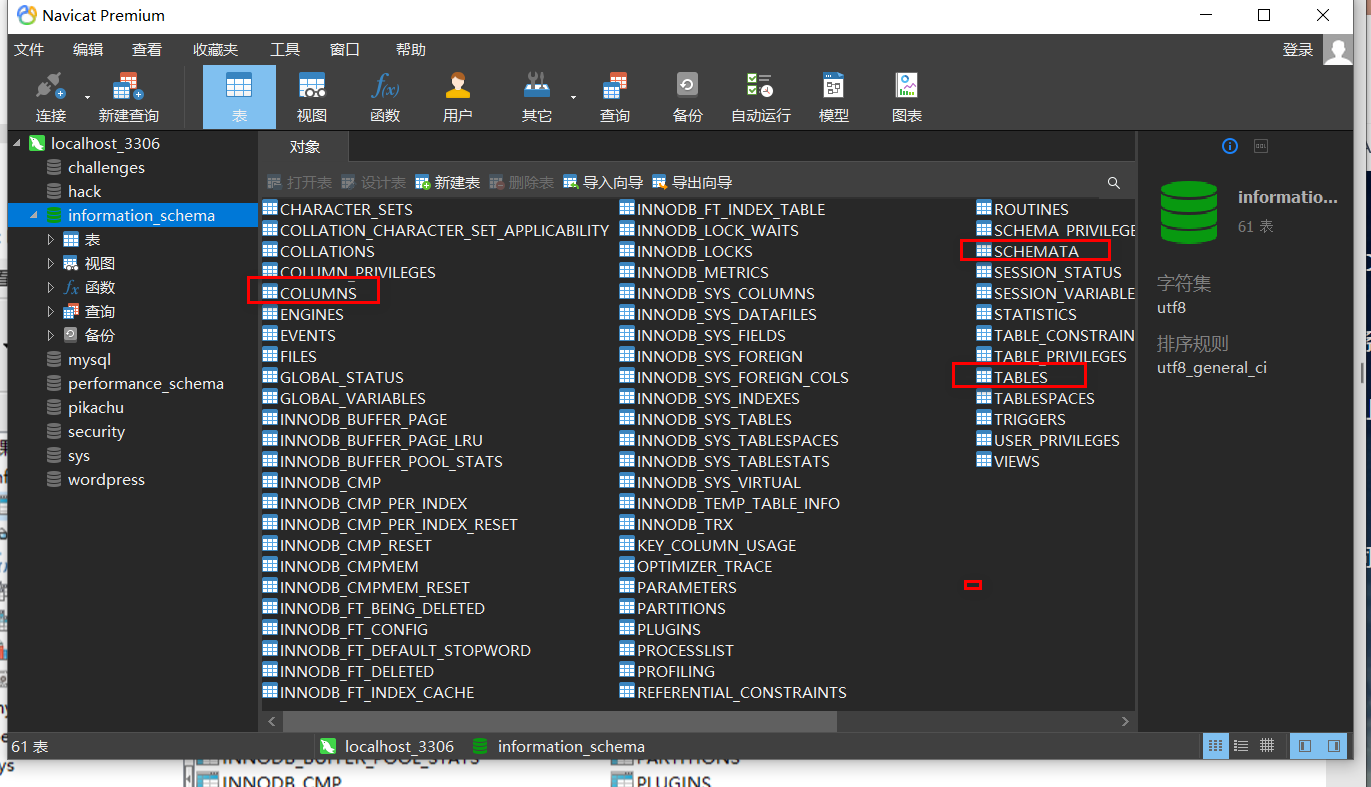The width and height of the screenshot is (1371, 787).
Task: Expand the 函数 node in tree
Action: 51,288
